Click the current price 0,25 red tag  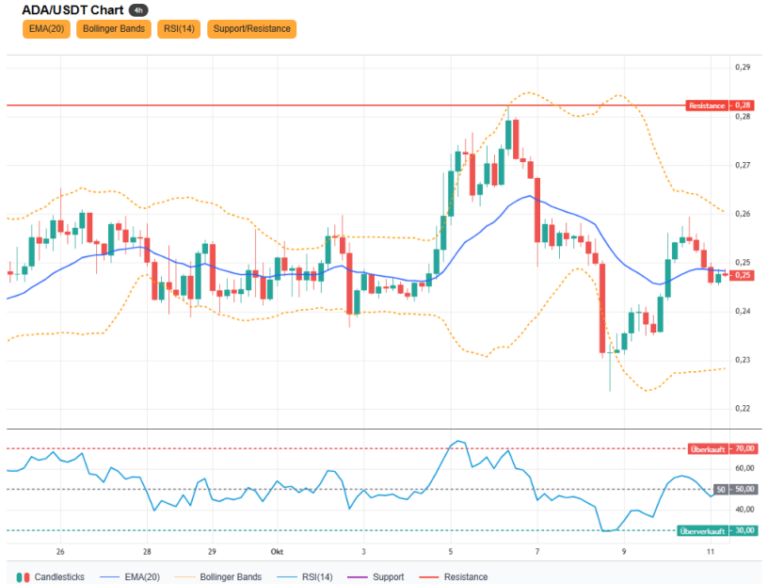pyautogui.click(x=743, y=275)
